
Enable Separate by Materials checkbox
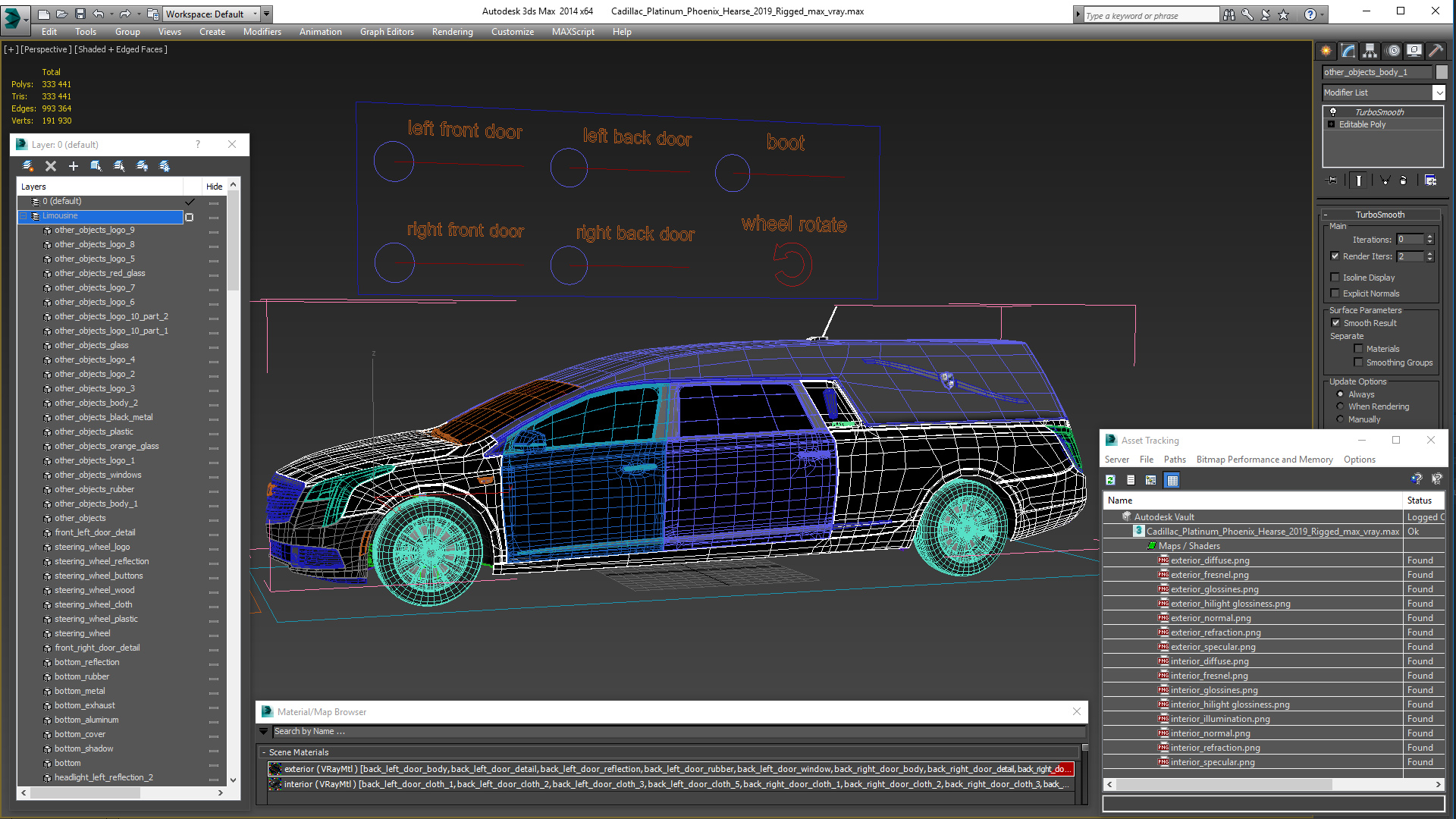click(x=1359, y=349)
